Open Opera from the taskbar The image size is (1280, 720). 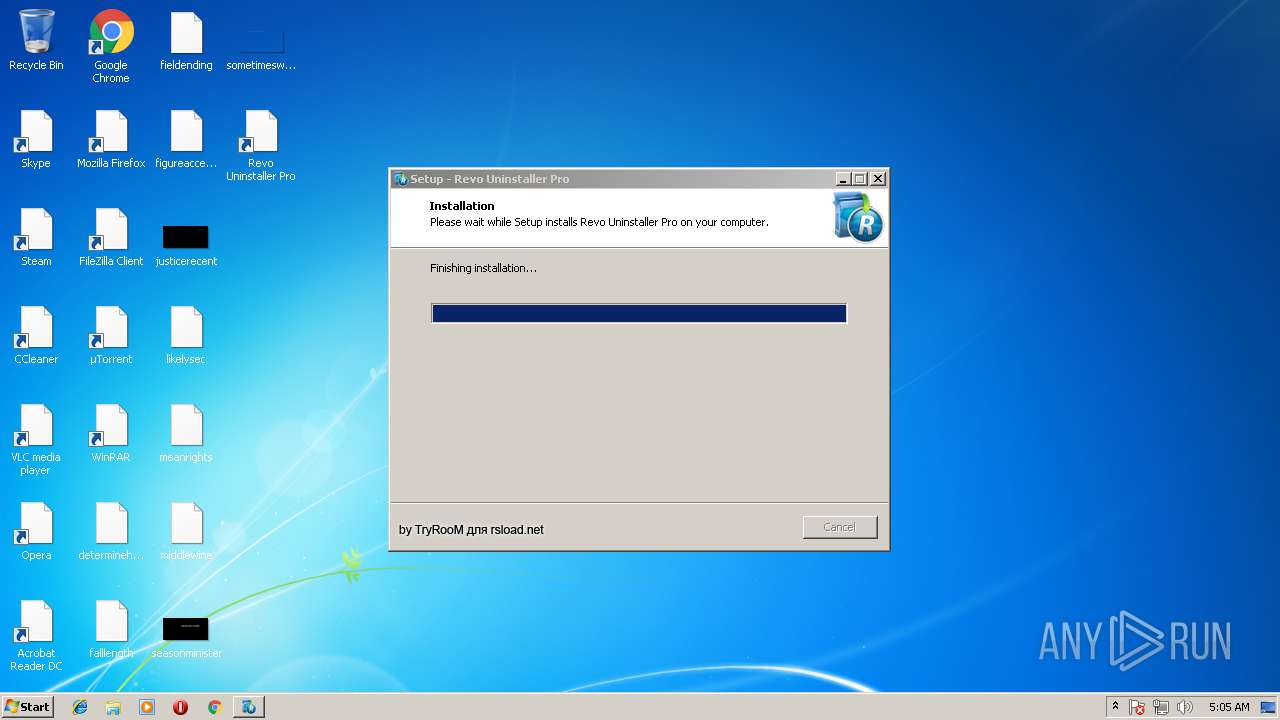(x=180, y=707)
